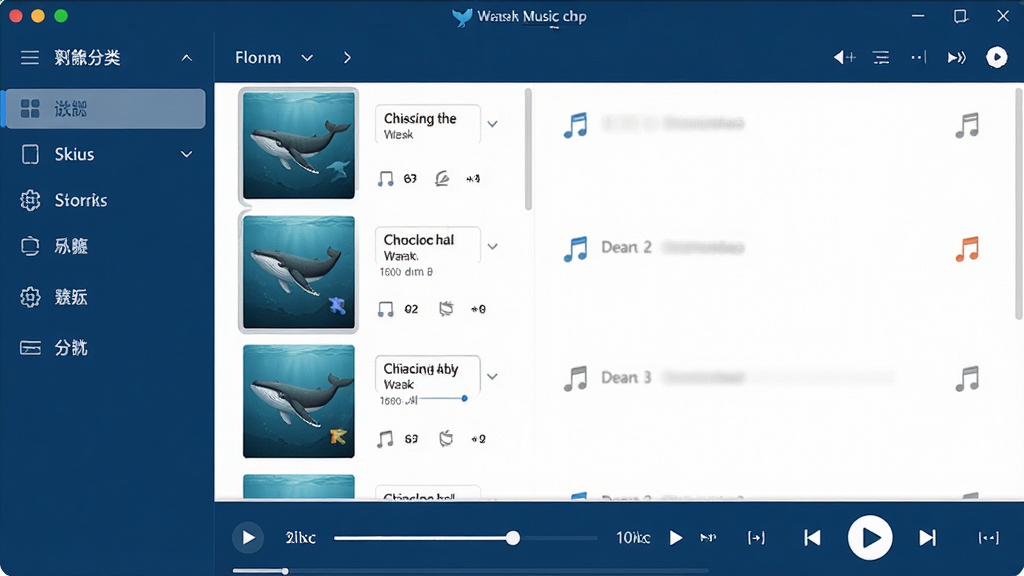1024x576 pixels.
Task: Click the small play button at left of player bar
Action: 248,537
